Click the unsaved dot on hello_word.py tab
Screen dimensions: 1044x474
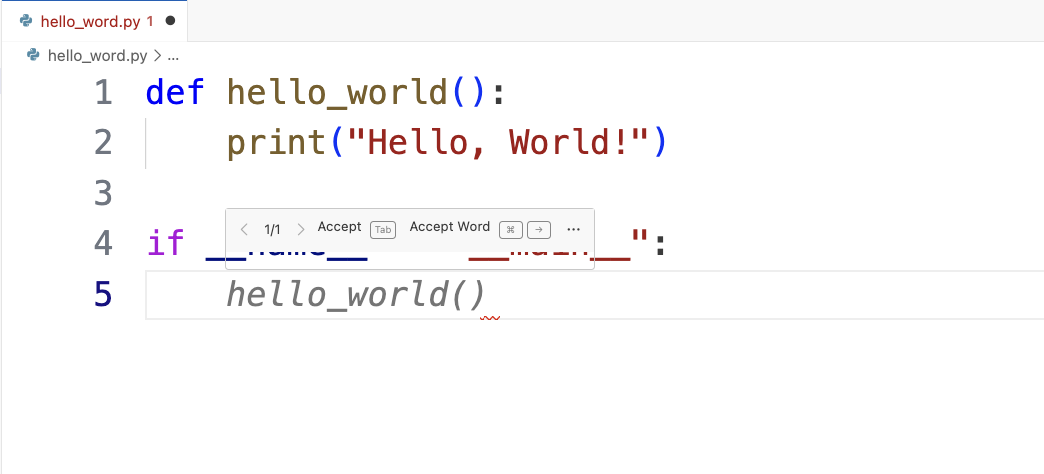click(x=170, y=21)
